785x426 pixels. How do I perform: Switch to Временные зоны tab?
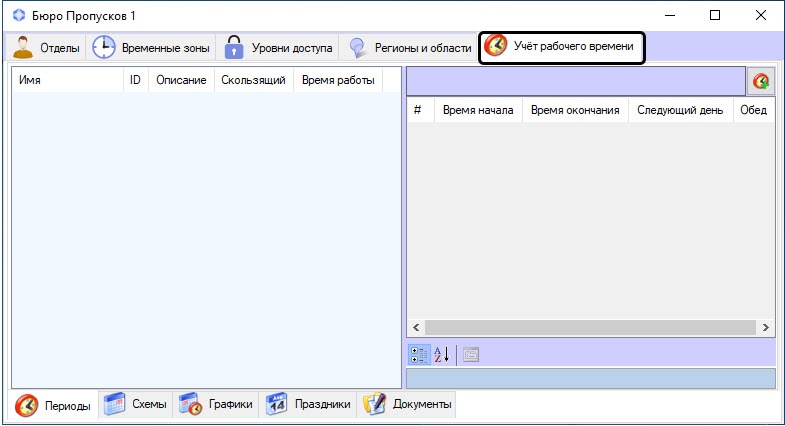click(151, 48)
